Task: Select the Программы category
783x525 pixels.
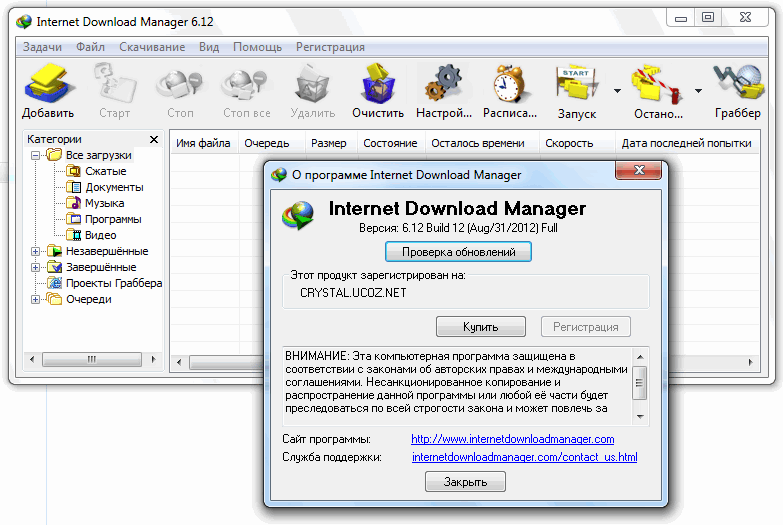Action: (x=113, y=219)
